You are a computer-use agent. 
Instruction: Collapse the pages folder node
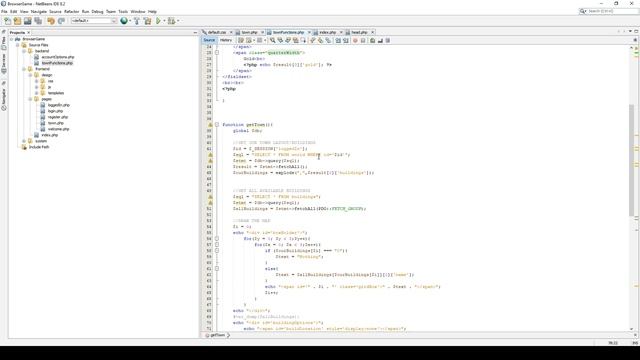[x=30, y=99]
